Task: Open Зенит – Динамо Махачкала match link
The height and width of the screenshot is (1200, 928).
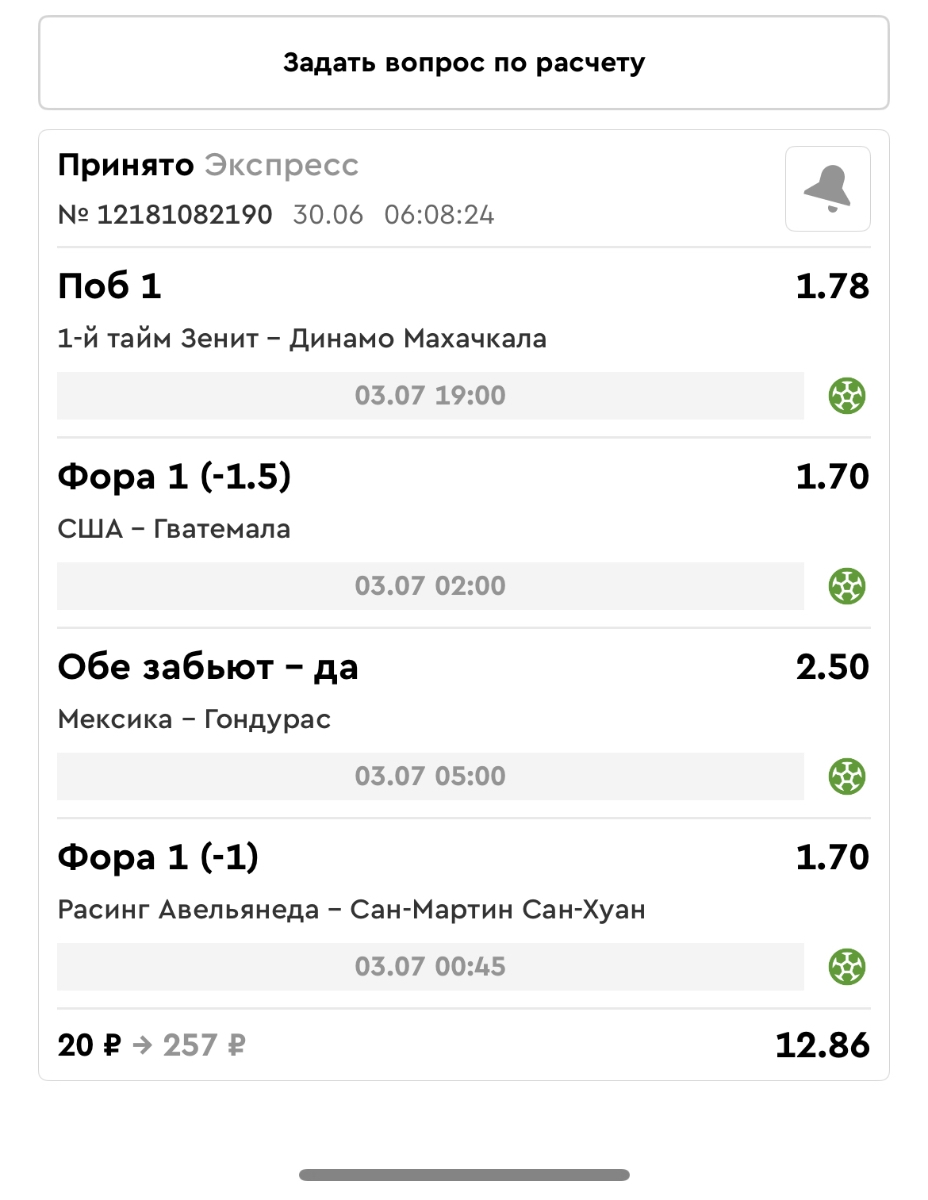Action: pyautogui.click(x=302, y=339)
